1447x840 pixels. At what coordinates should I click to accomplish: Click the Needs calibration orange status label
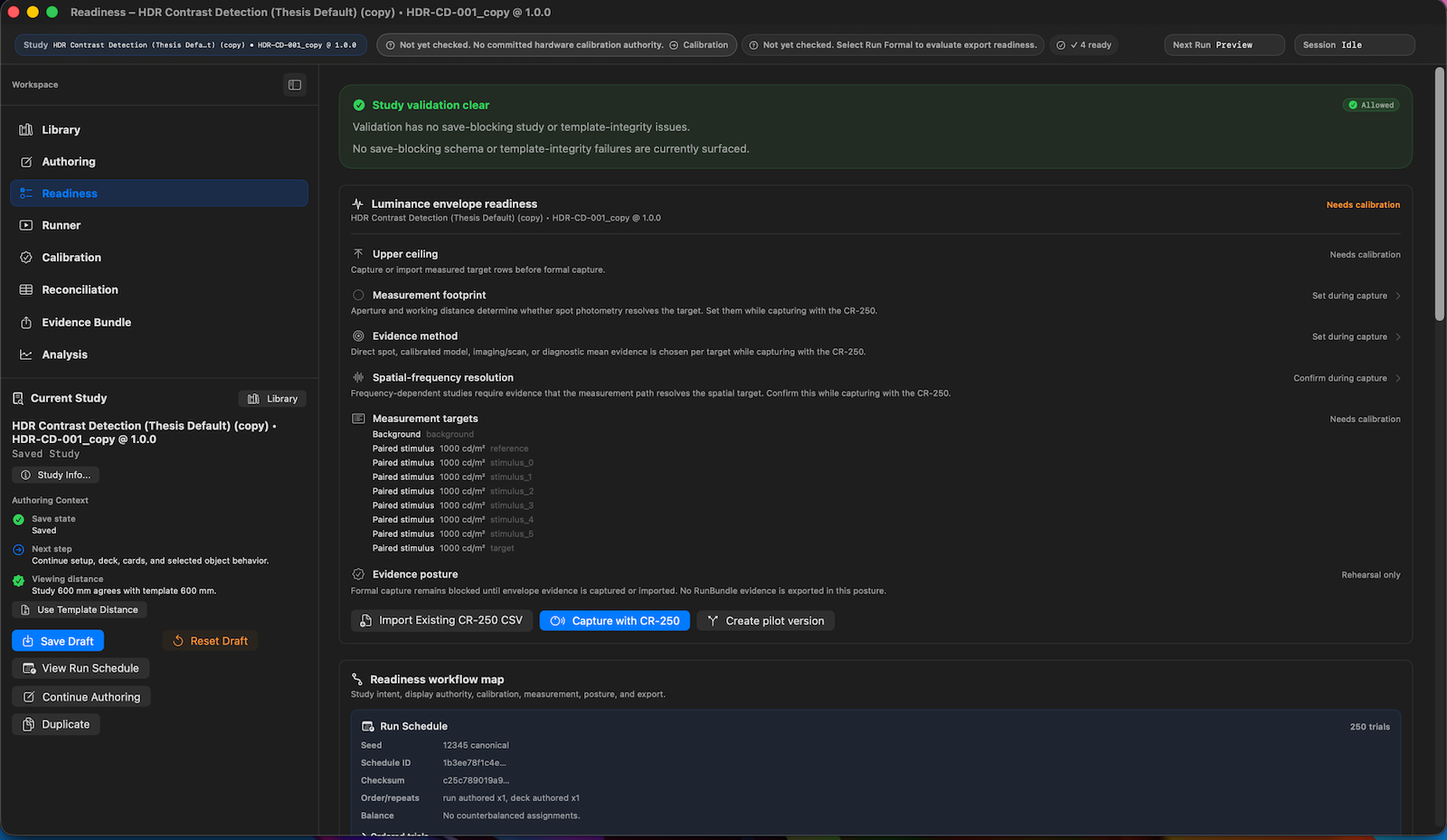pyautogui.click(x=1363, y=205)
